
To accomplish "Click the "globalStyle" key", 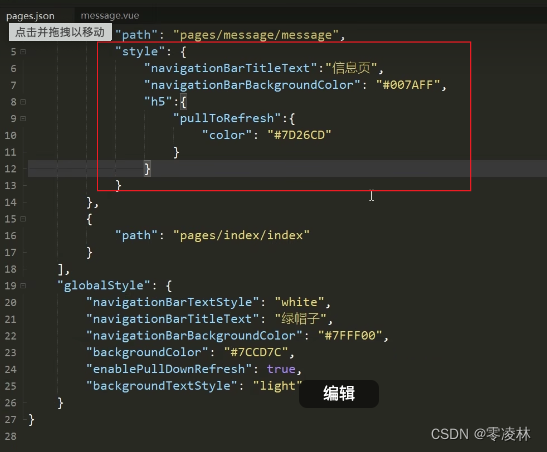I will [x=104, y=286].
